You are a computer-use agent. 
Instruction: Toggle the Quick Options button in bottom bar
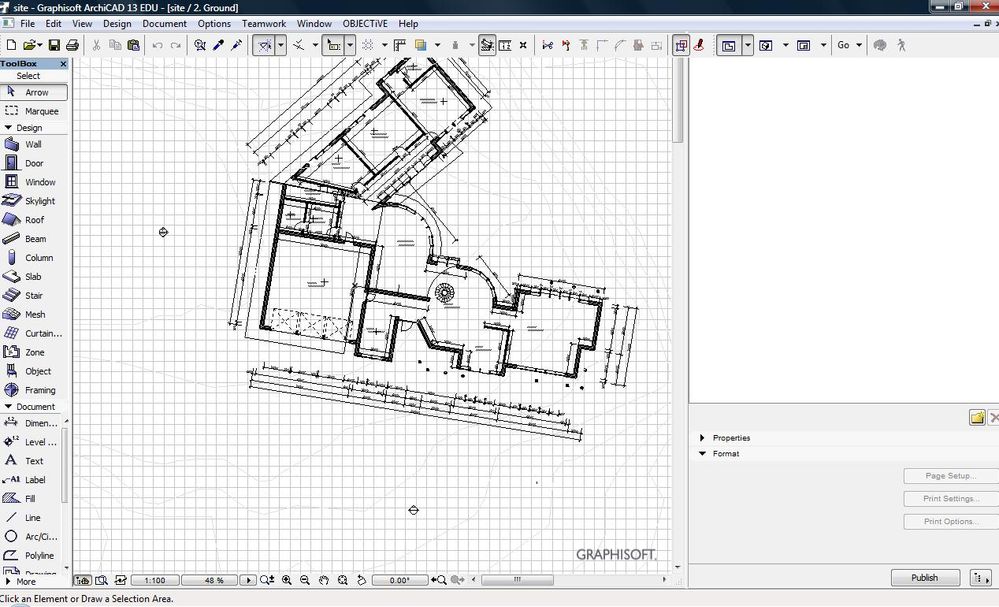(x=83, y=580)
